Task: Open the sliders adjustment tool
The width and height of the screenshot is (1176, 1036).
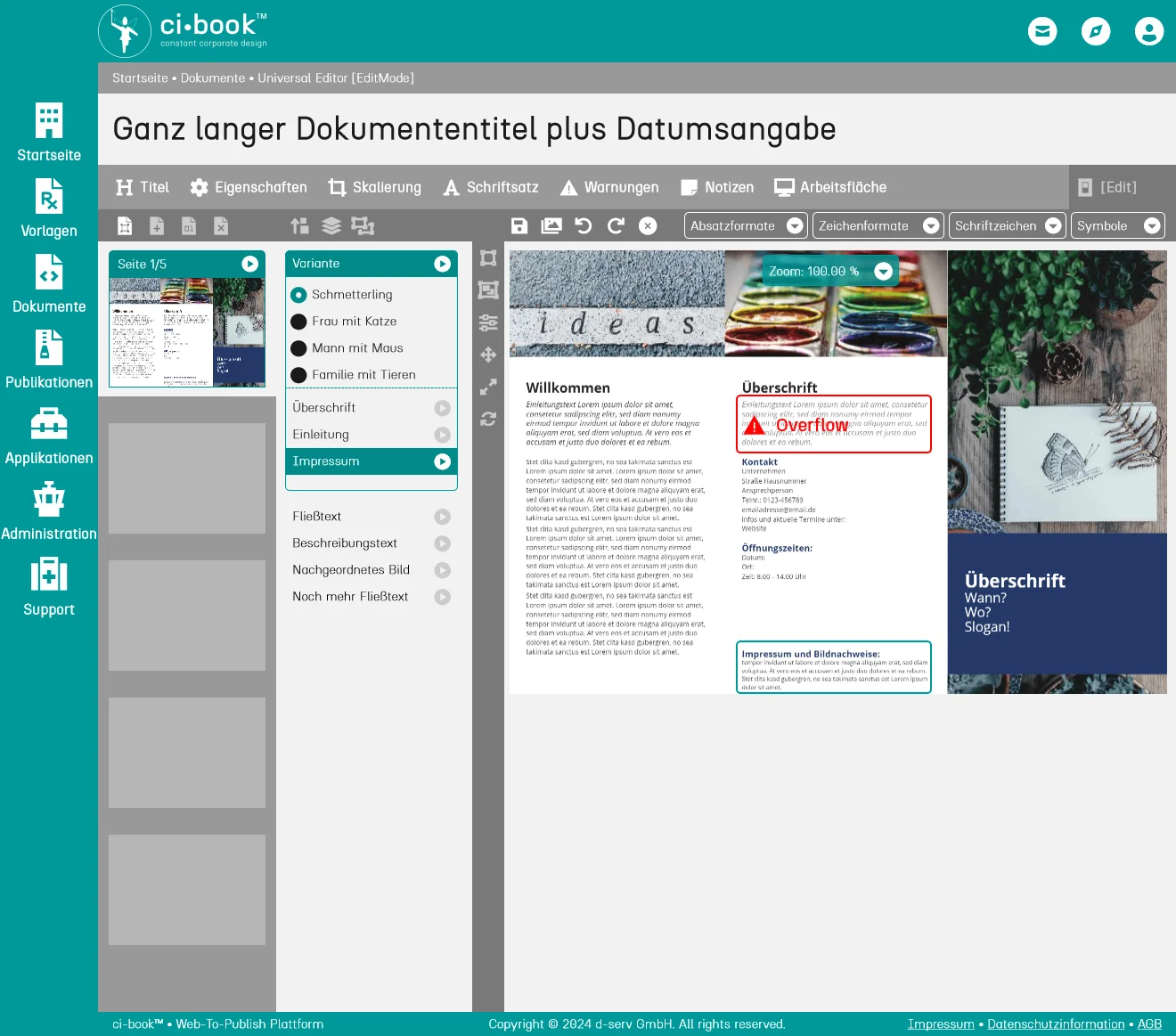Action: point(488,322)
